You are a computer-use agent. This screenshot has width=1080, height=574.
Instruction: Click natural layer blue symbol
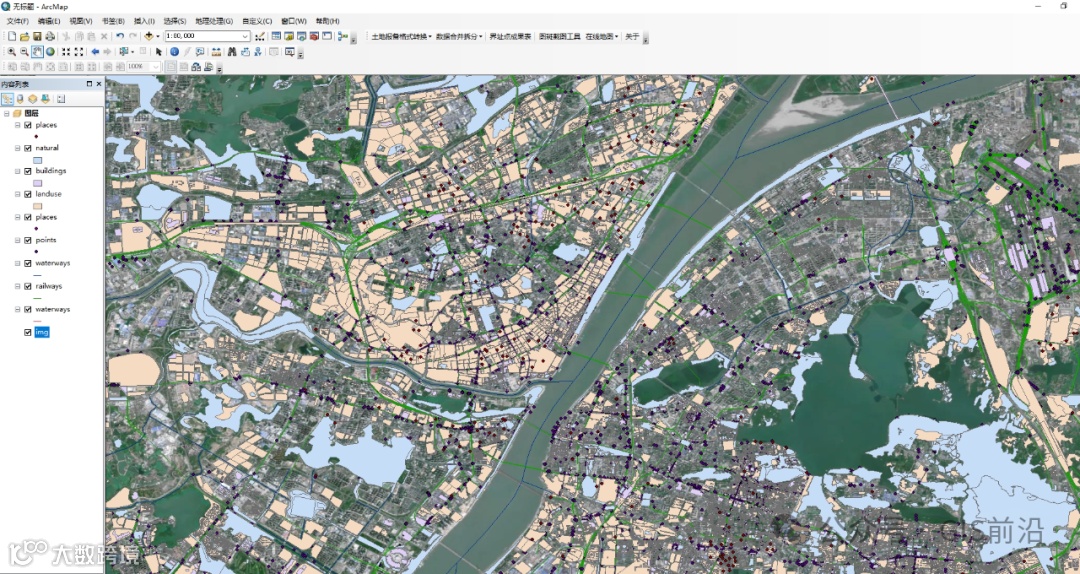click(x=38, y=160)
